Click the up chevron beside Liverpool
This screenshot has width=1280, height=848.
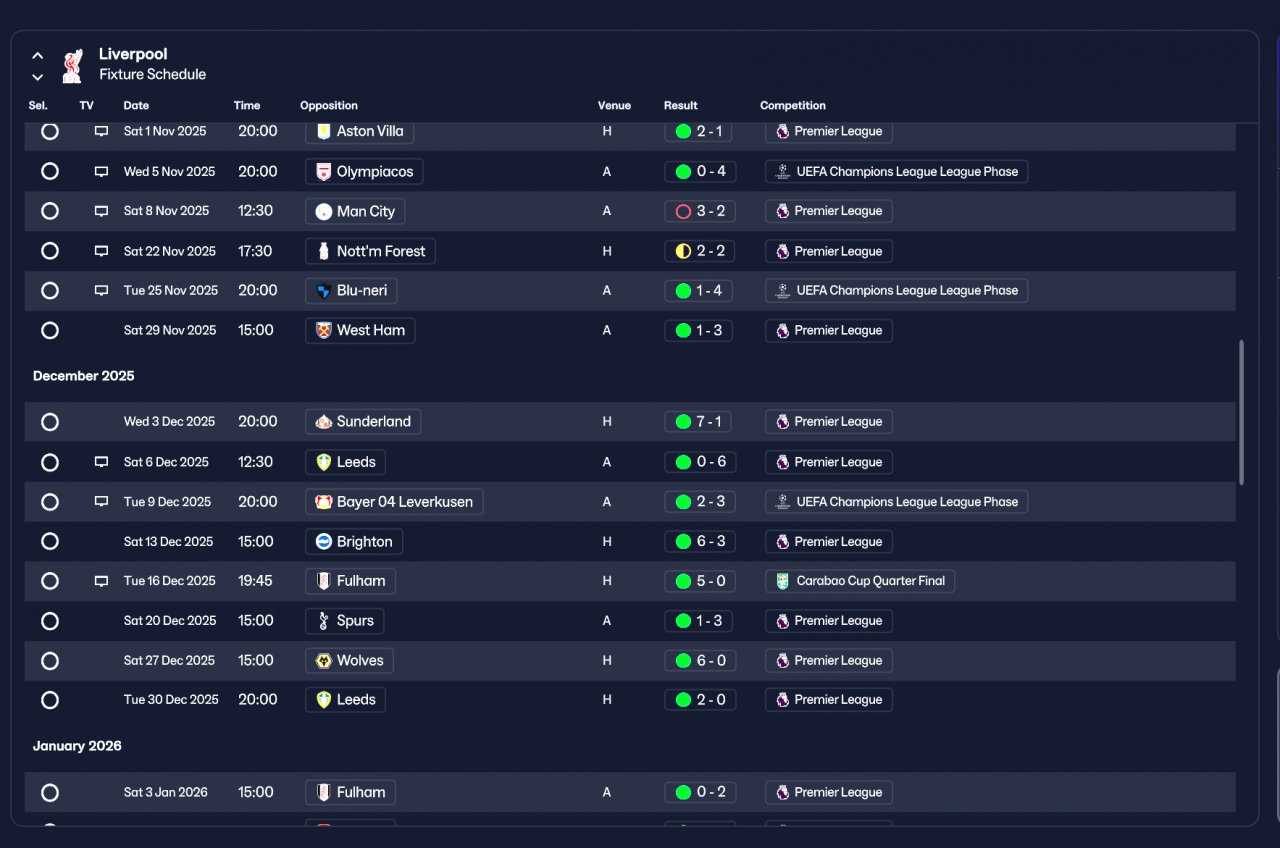click(37, 56)
